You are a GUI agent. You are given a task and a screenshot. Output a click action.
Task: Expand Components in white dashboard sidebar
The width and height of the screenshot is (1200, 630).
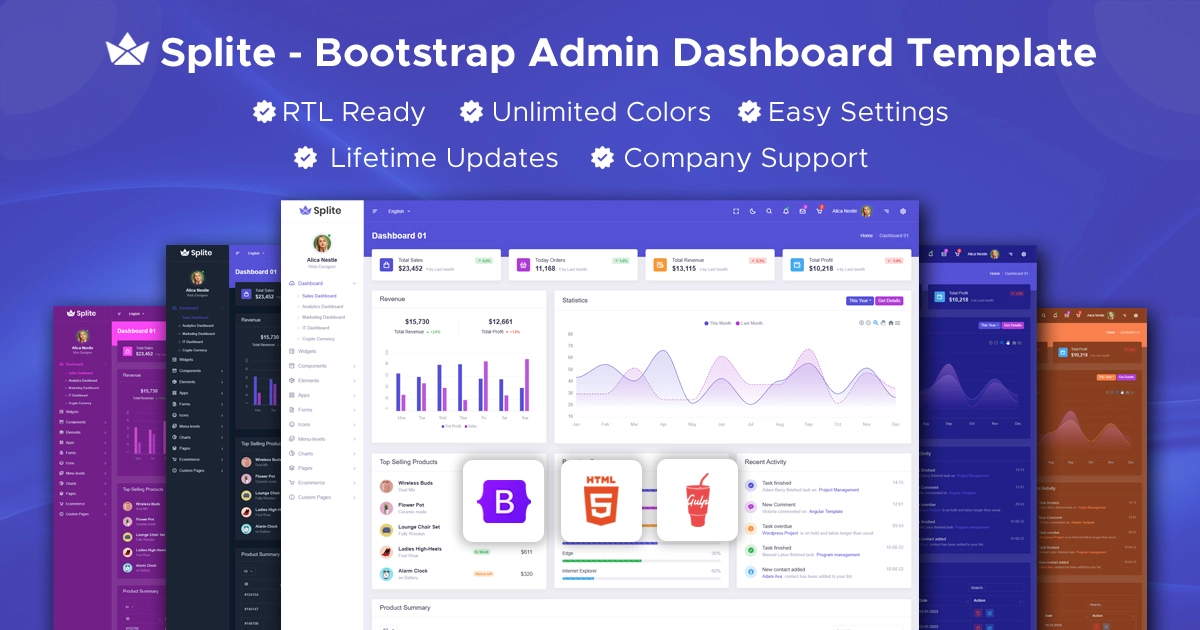click(322, 366)
